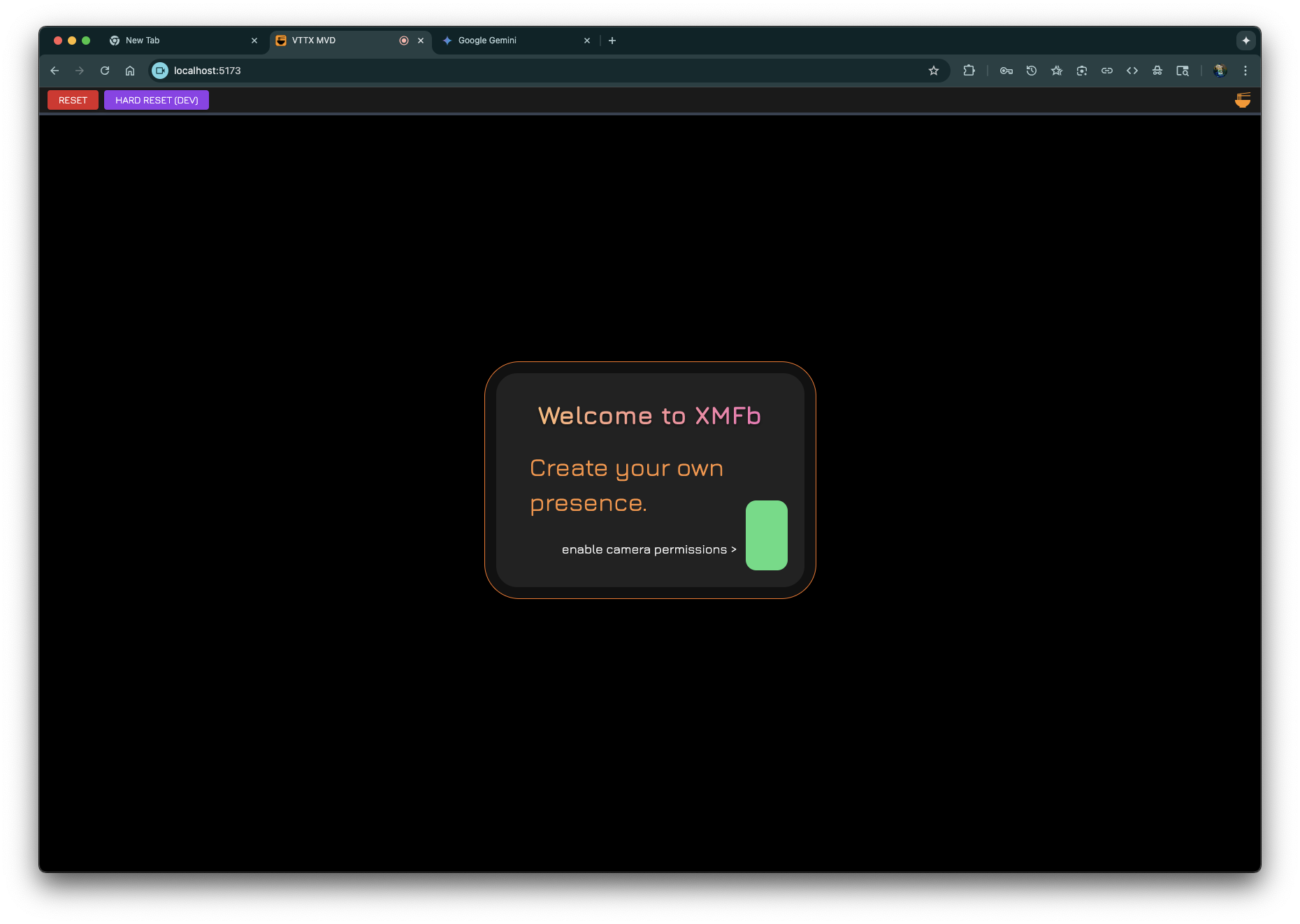Click the Gemini sparkle button in tab strip
The image size is (1300, 924).
[x=1246, y=41]
